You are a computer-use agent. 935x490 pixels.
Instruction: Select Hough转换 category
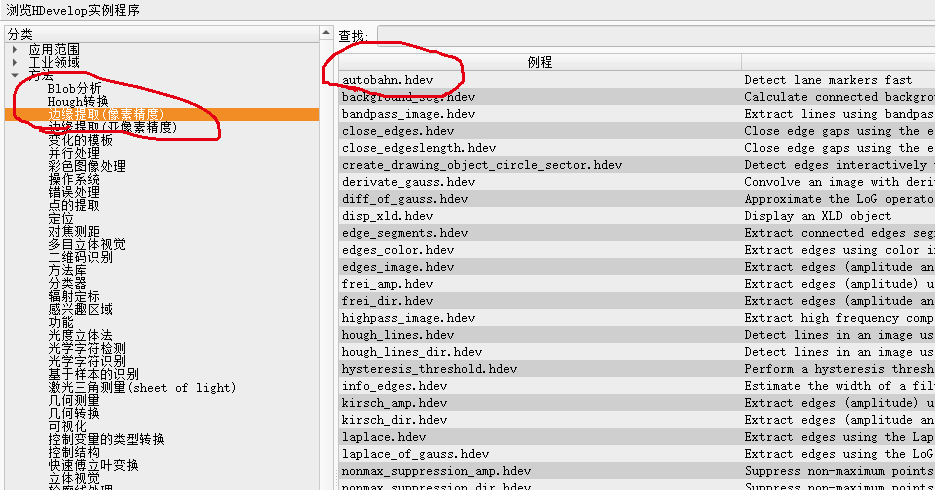[x=78, y=101]
